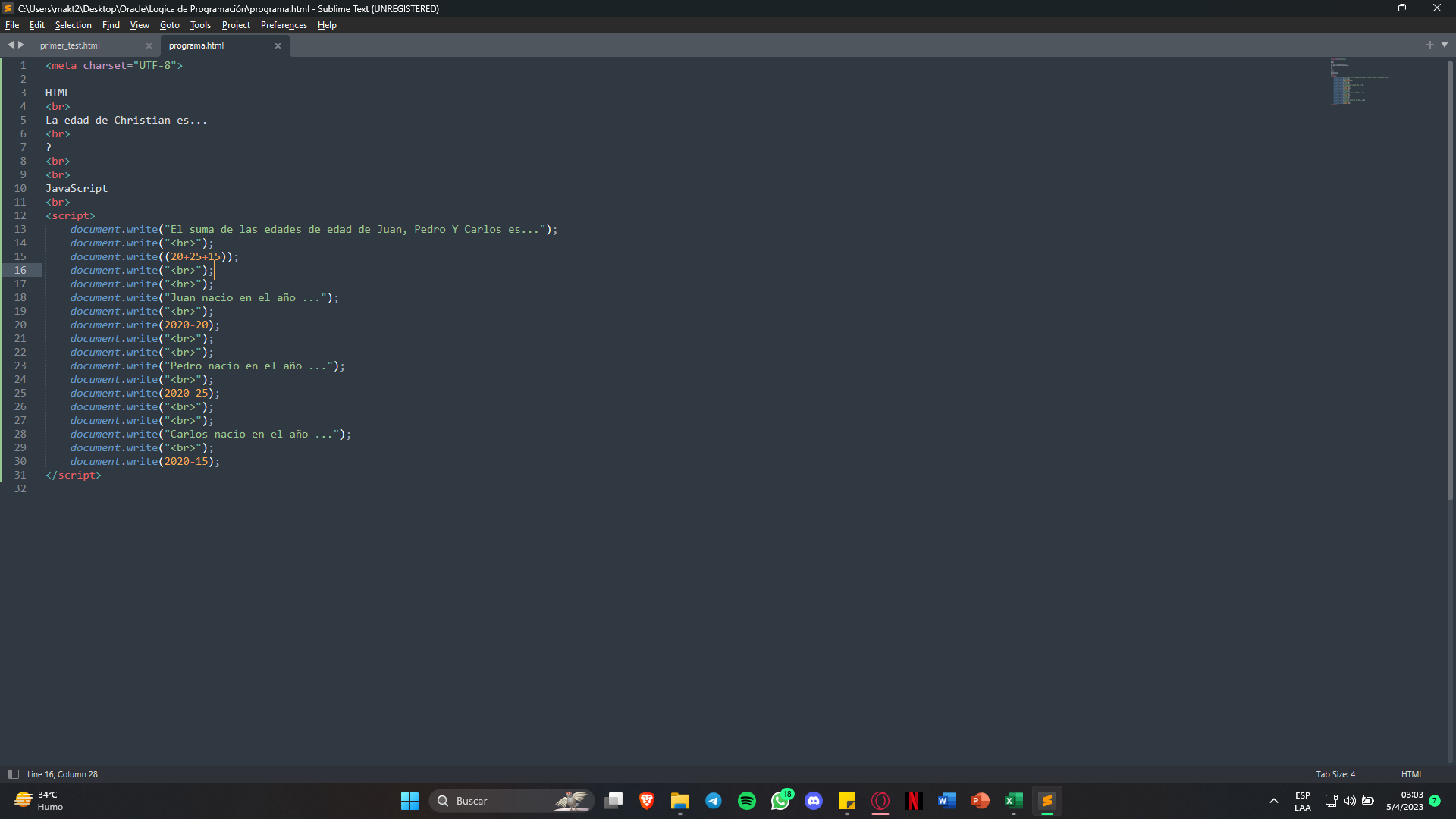Close the programa.html tab
The height and width of the screenshot is (819, 1456).
tap(278, 46)
